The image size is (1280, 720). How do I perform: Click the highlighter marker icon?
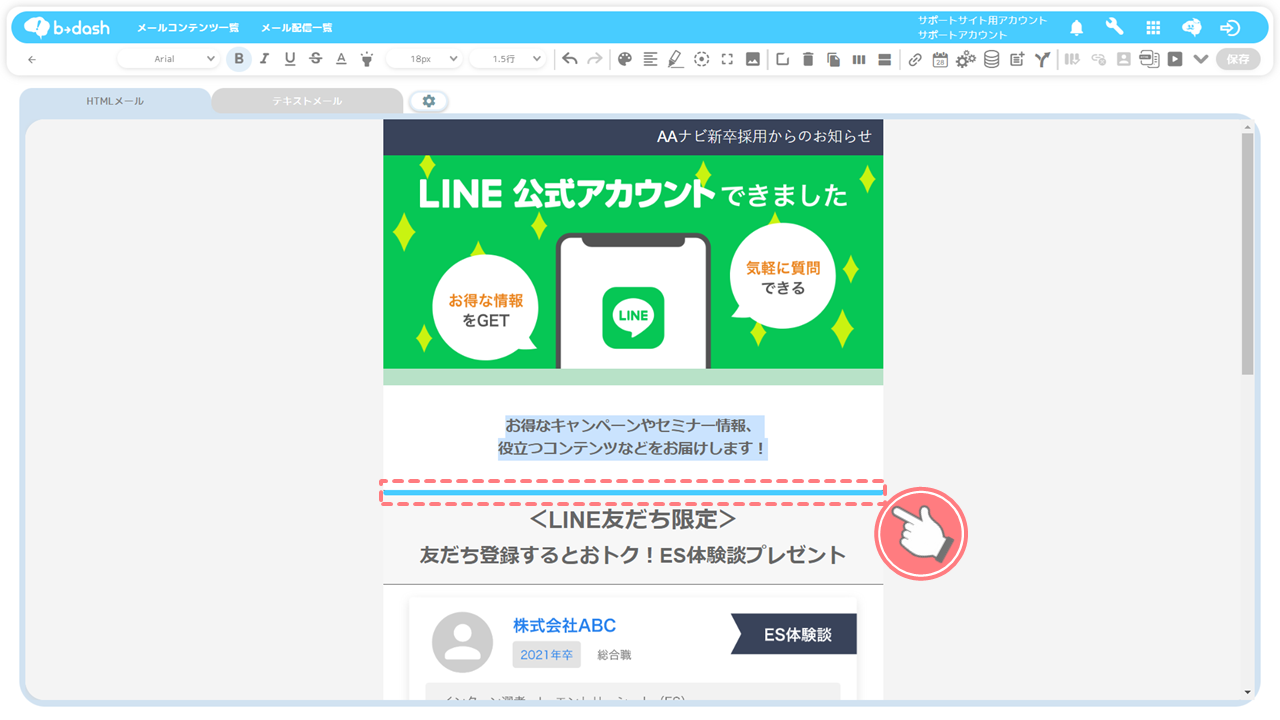pyautogui.click(x=367, y=59)
